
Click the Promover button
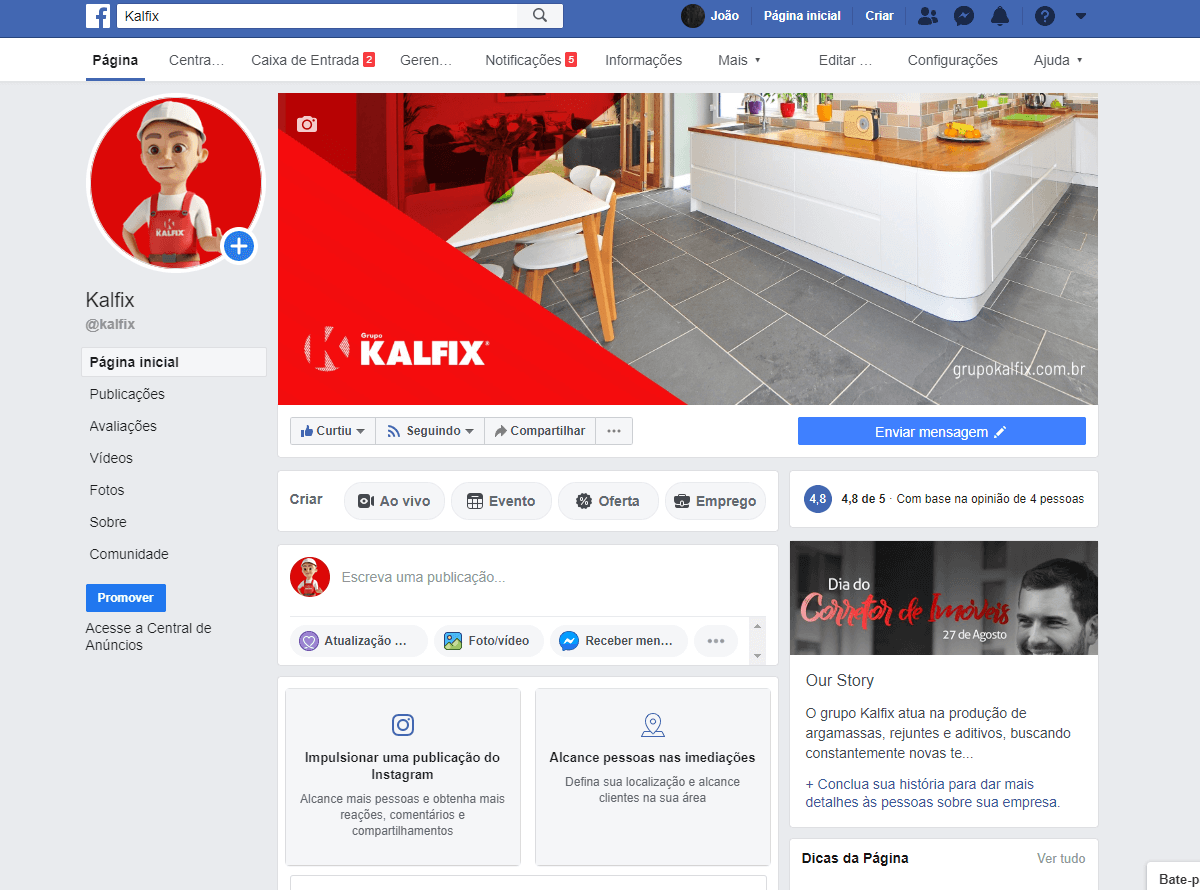coord(126,598)
